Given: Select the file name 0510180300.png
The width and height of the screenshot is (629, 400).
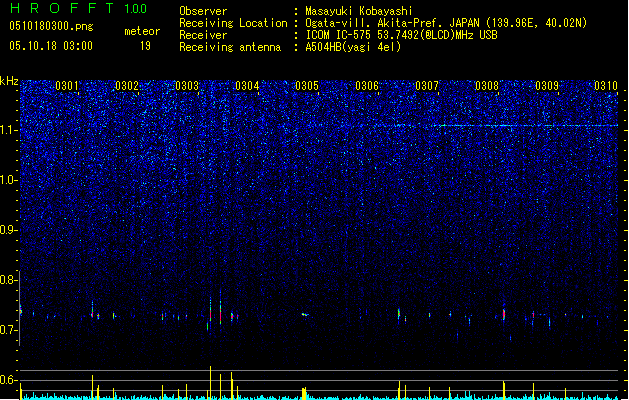Looking at the screenshot, I should (51, 27).
